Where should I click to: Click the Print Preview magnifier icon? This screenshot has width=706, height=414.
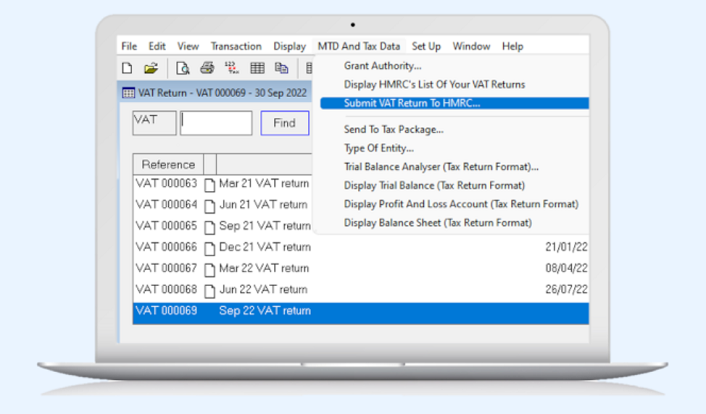[183, 68]
